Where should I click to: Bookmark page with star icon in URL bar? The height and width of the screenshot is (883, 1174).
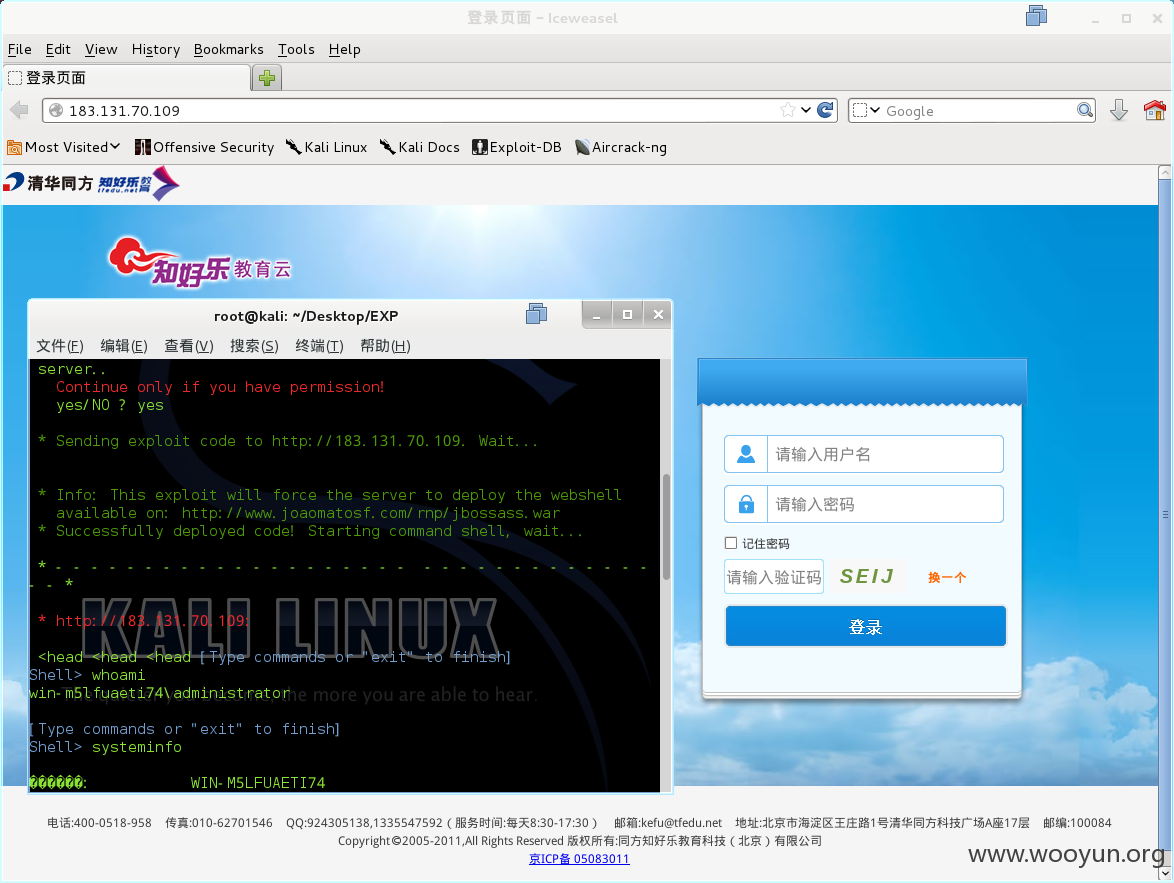(x=788, y=110)
